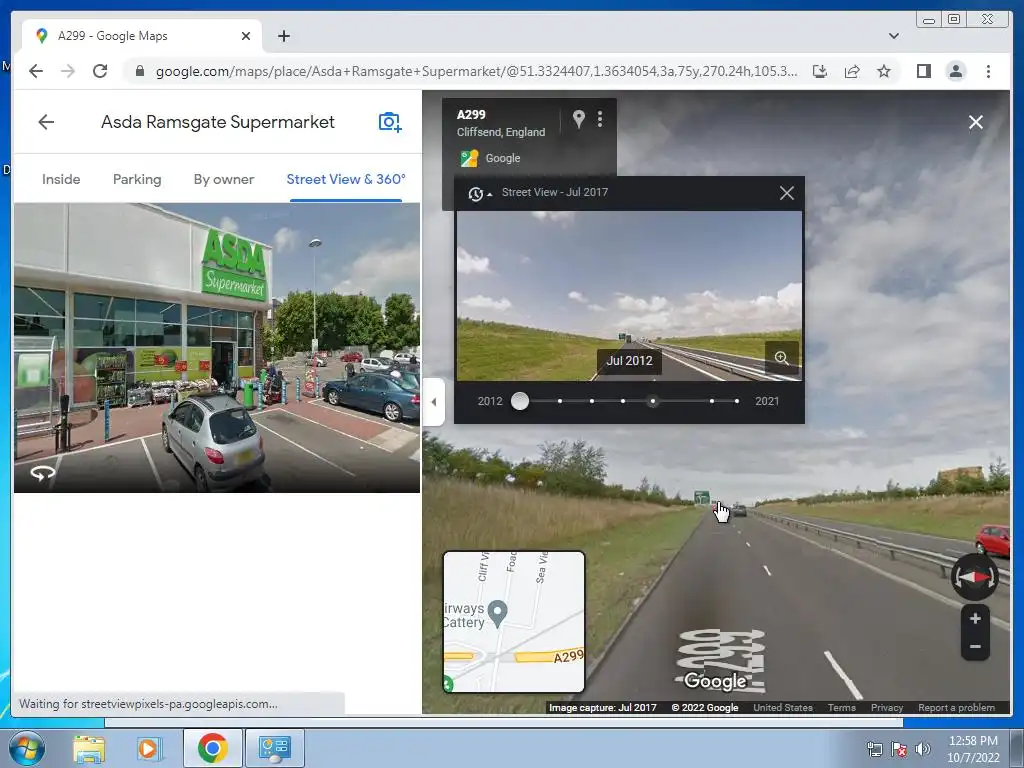Click the Street View compass
The height and width of the screenshot is (768, 1024).
coord(974,577)
